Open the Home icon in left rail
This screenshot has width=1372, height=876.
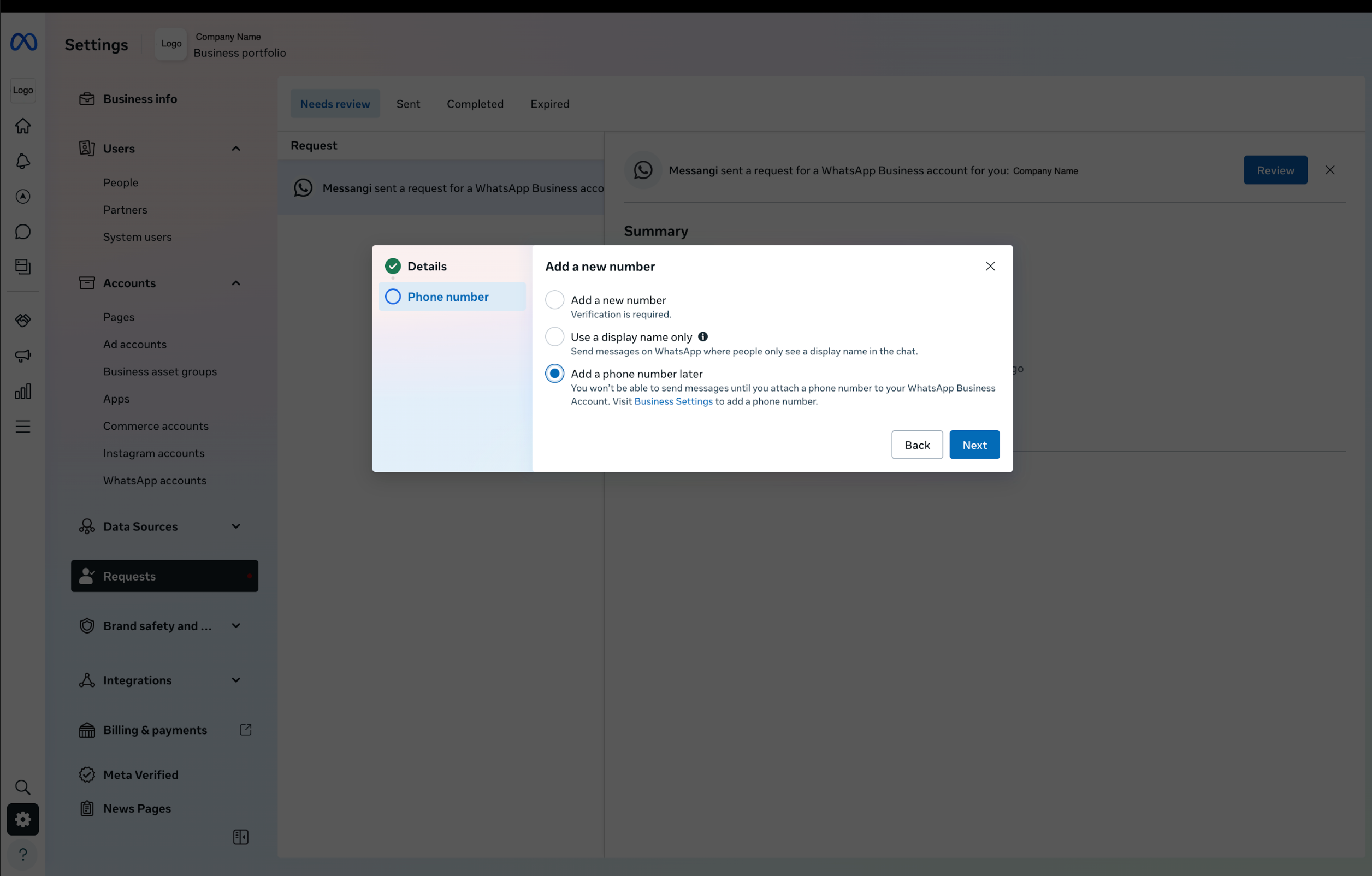click(x=23, y=126)
